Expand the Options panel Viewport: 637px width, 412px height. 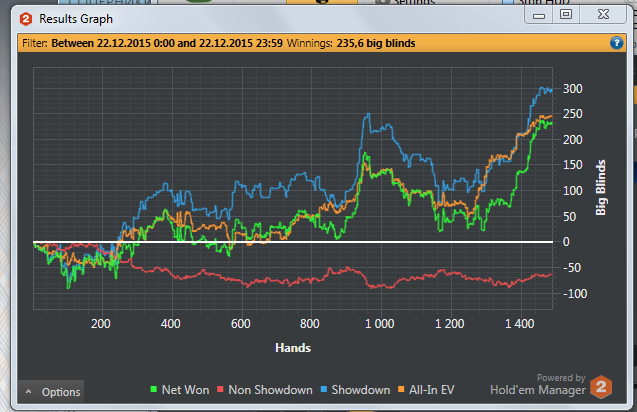click(x=51, y=392)
